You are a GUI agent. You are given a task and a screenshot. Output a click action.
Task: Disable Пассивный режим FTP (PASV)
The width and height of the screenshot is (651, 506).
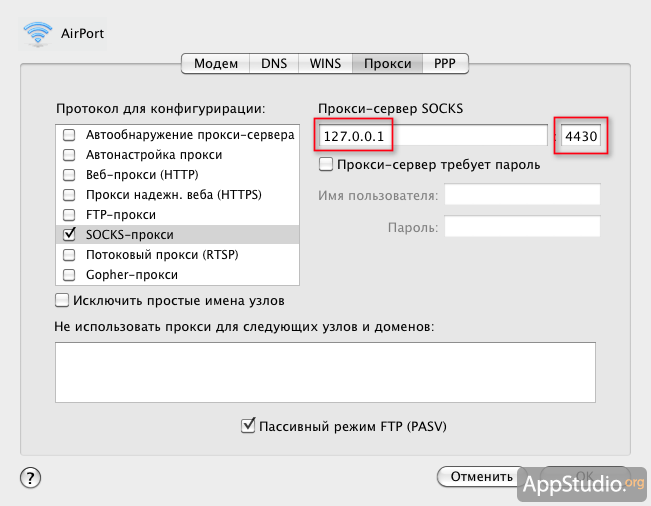pyautogui.click(x=248, y=426)
